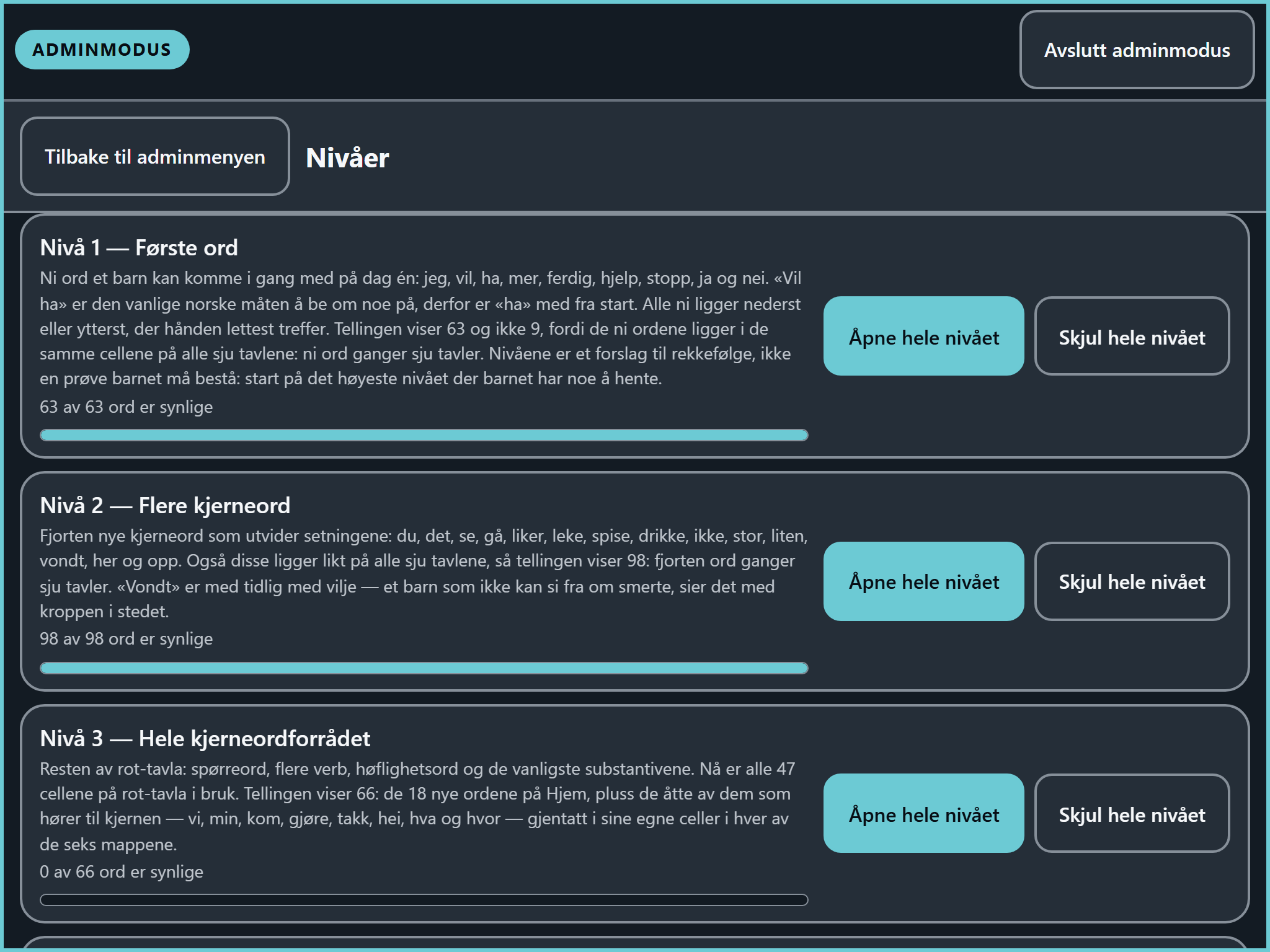Click the Nivåer page title
The height and width of the screenshot is (952, 1270).
(347, 157)
